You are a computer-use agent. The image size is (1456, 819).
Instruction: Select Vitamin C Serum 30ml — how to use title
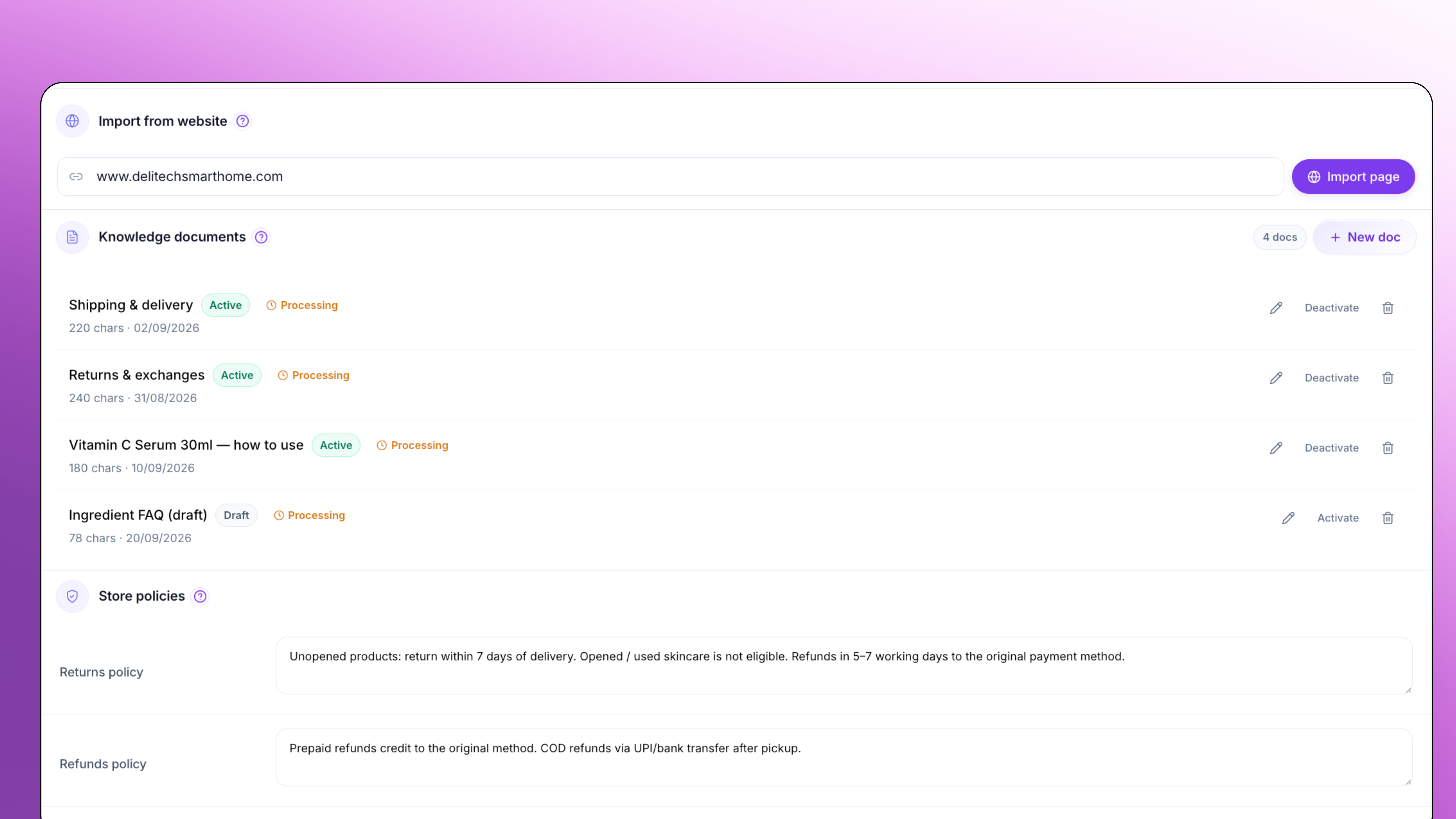186,445
